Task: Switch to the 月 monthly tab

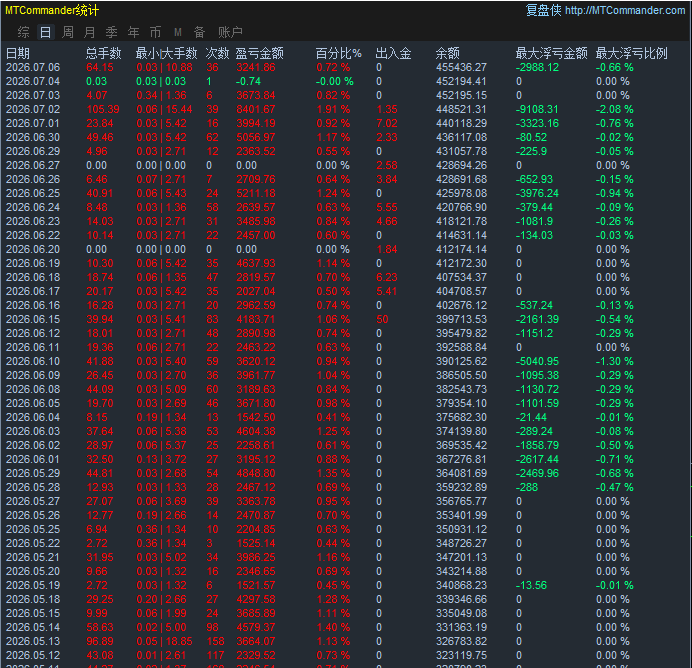Action: [x=90, y=32]
